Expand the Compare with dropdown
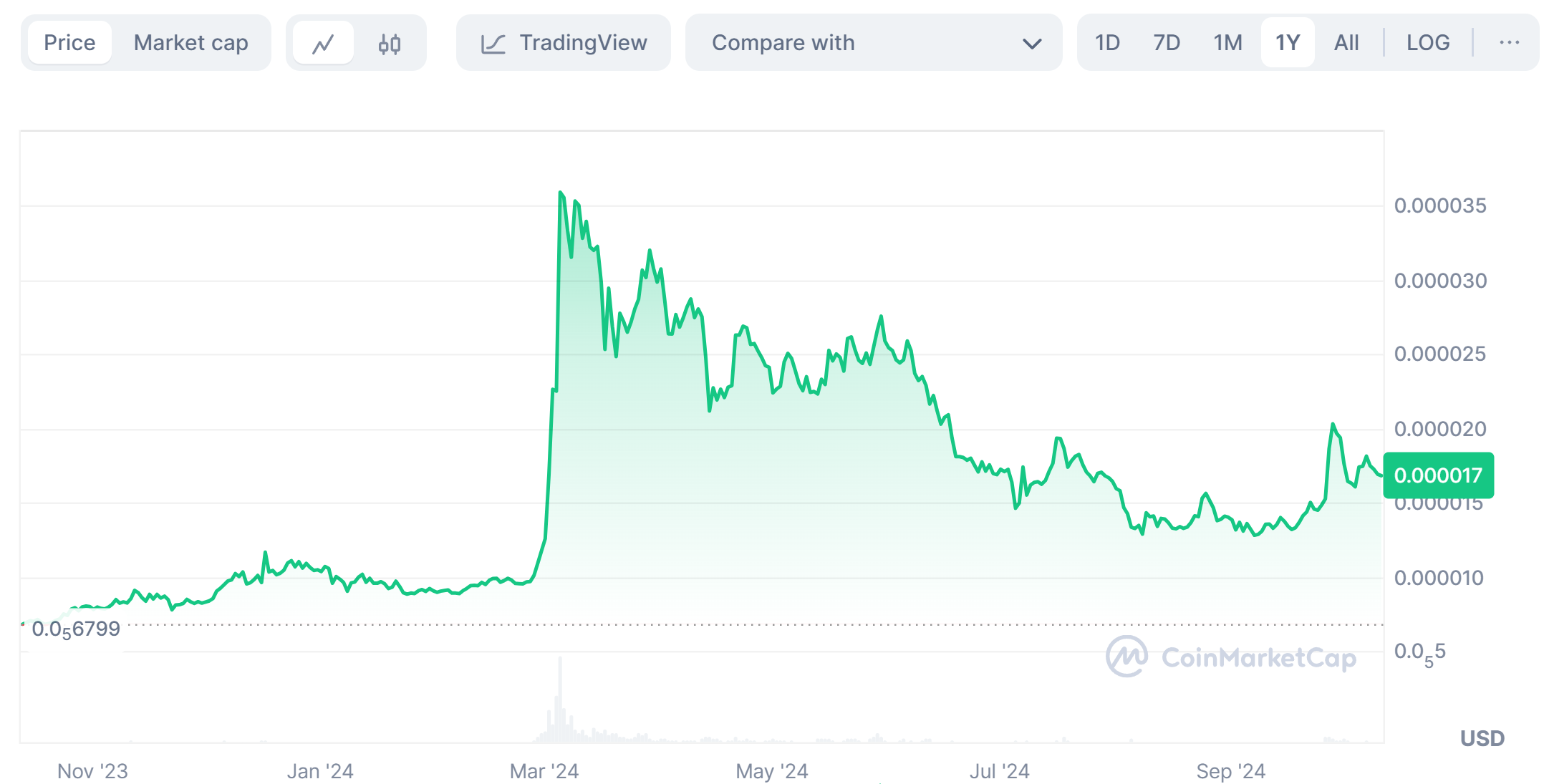The image size is (1544, 784). pyautogui.click(x=874, y=43)
